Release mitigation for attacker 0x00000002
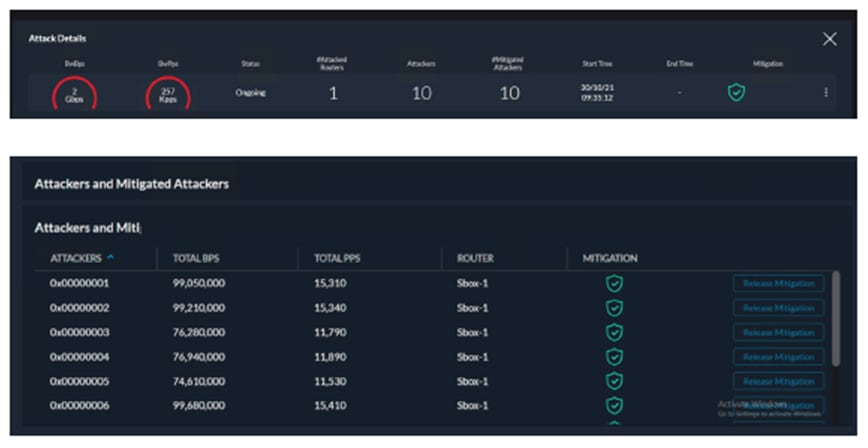 (778, 308)
